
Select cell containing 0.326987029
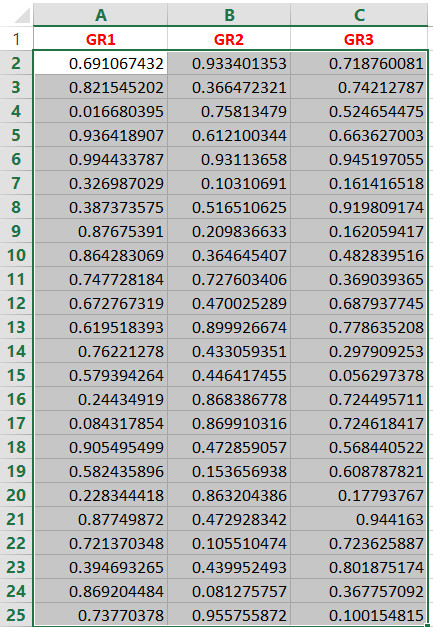pos(100,183)
